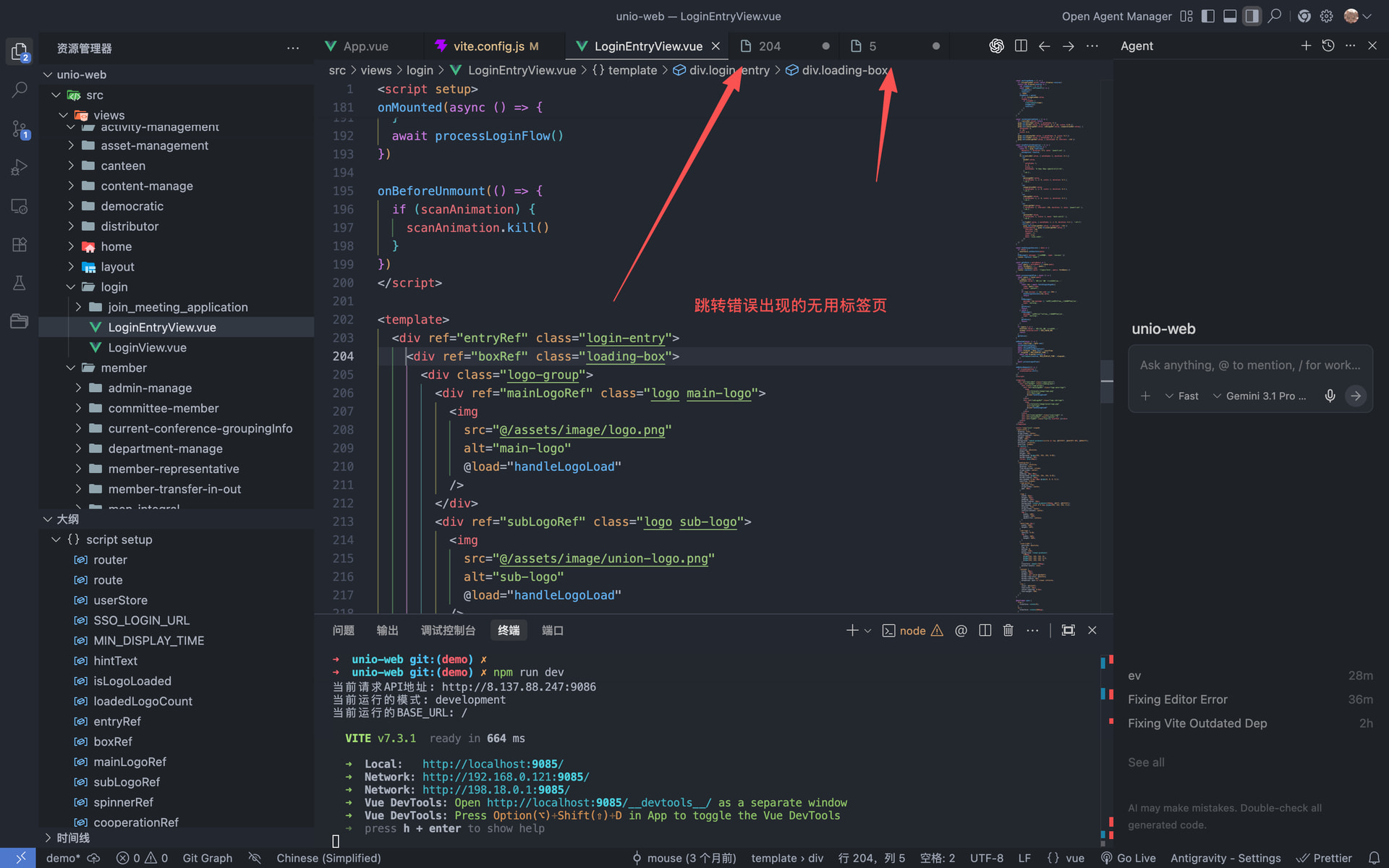Image resolution: width=1389 pixels, height=868 pixels.
Task: Open Antigravity - Settings in status bar
Action: click(1226, 858)
